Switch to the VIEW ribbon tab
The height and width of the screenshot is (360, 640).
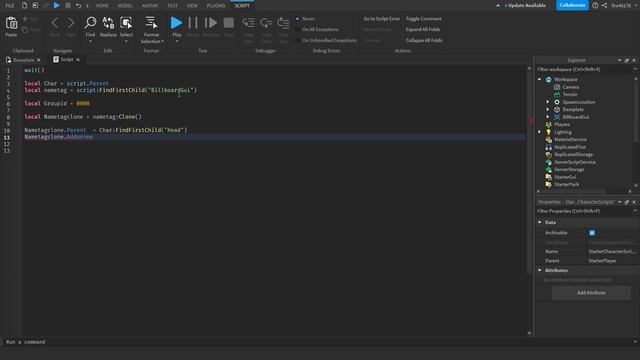(192, 6)
